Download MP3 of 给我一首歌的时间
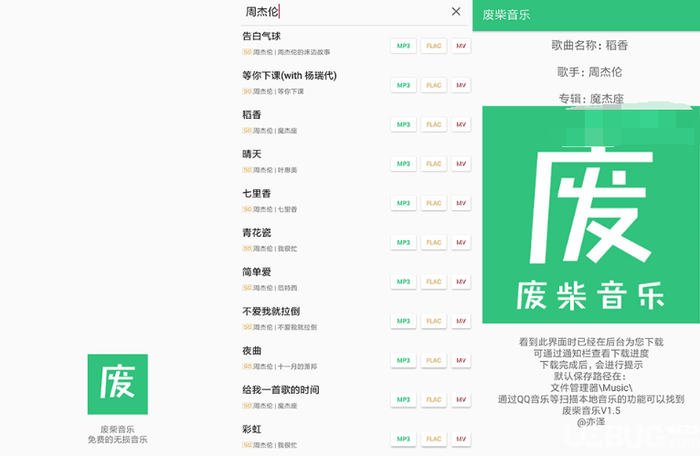Image resolution: width=700 pixels, height=456 pixels. pos(403,400)
